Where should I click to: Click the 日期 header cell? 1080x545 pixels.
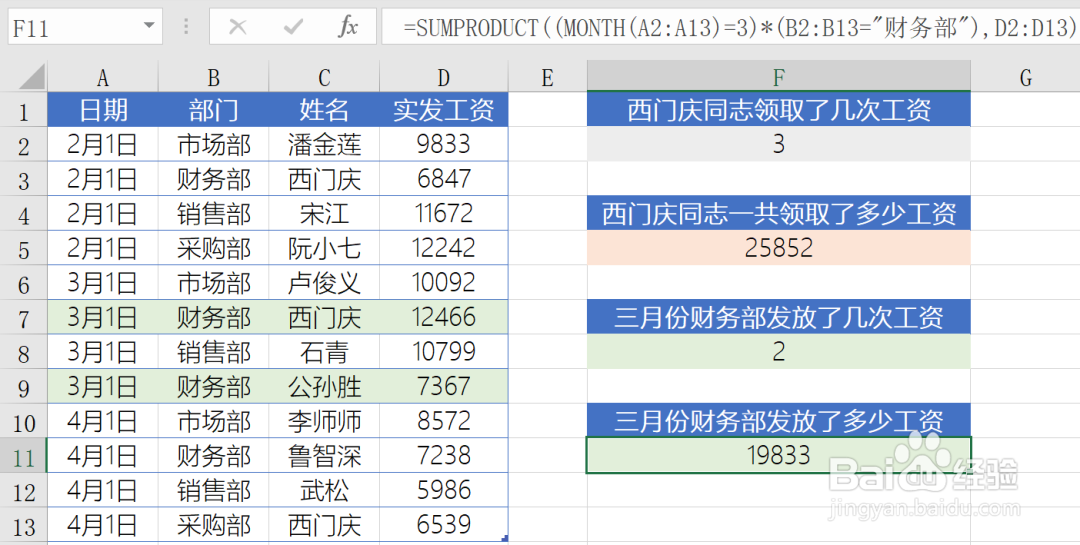(103, 110)
